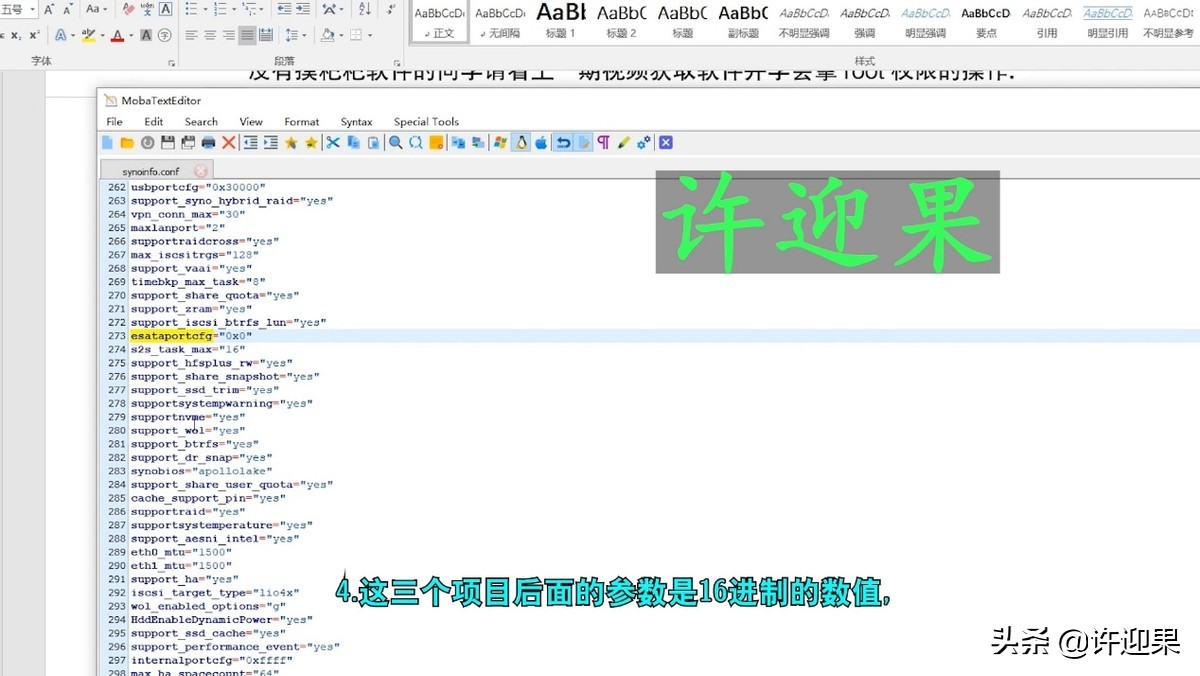Click the Print icon in MobaTextEditor toolbar
This screenshot has height=676, width=1200.
click(208, 143)
